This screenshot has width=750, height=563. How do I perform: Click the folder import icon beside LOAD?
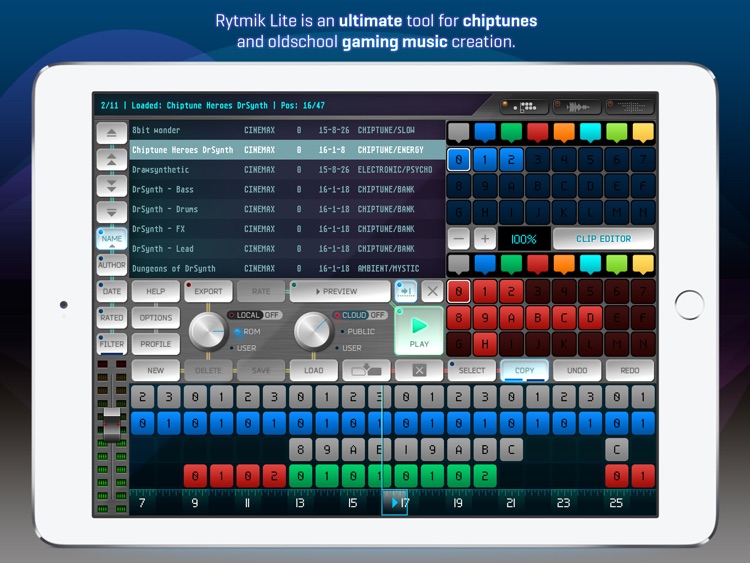[366, 370]
